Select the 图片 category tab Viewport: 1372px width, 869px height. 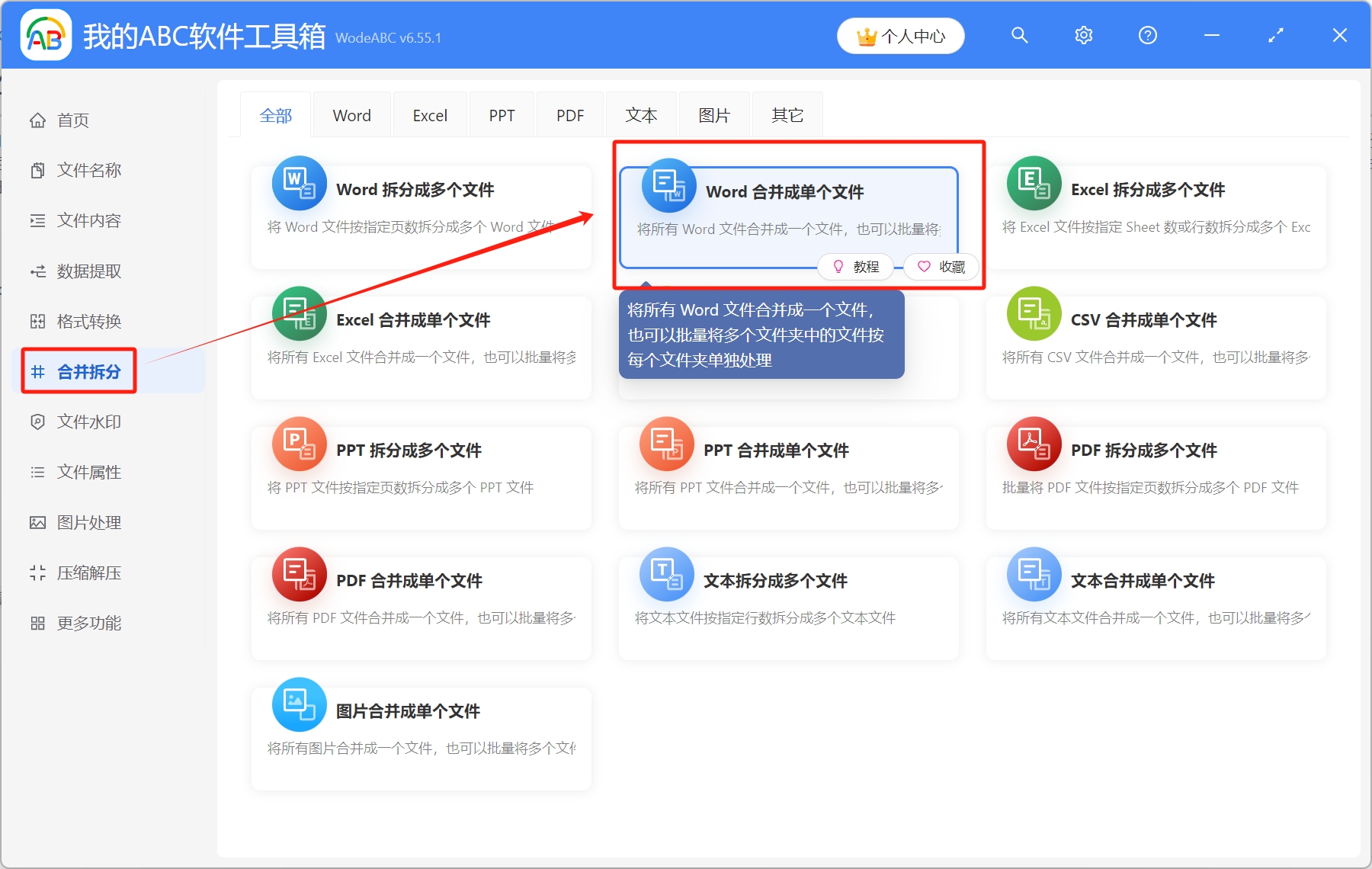[x=714, y=116]
